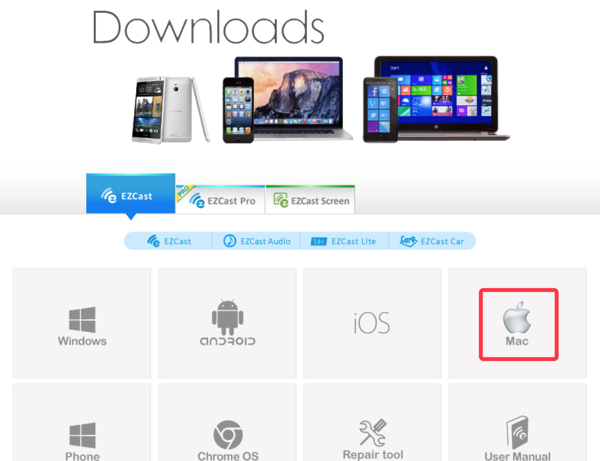Click the silver Android phone image

170,110
